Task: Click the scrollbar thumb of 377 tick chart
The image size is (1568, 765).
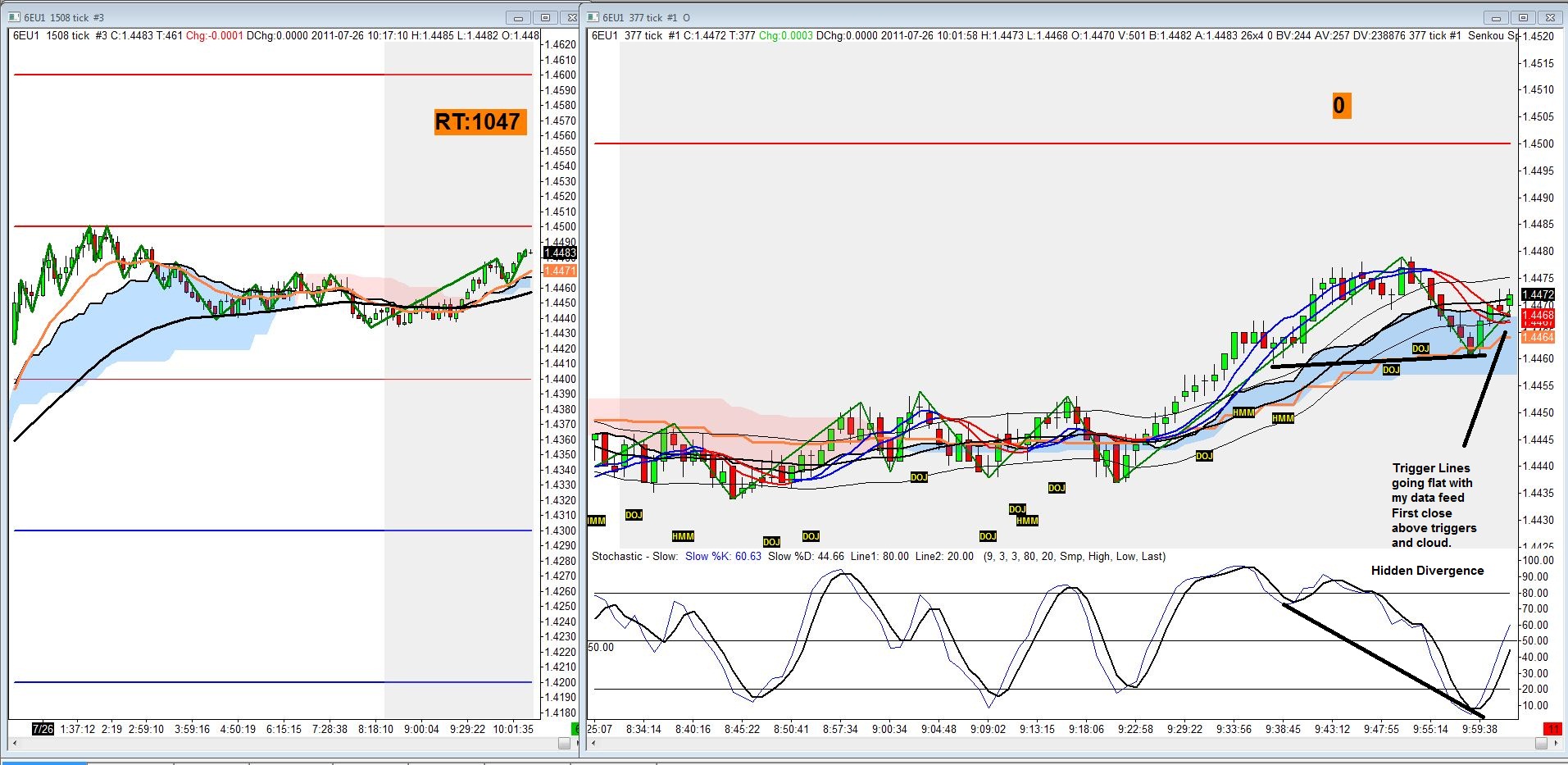Action: pos(1541,744)
